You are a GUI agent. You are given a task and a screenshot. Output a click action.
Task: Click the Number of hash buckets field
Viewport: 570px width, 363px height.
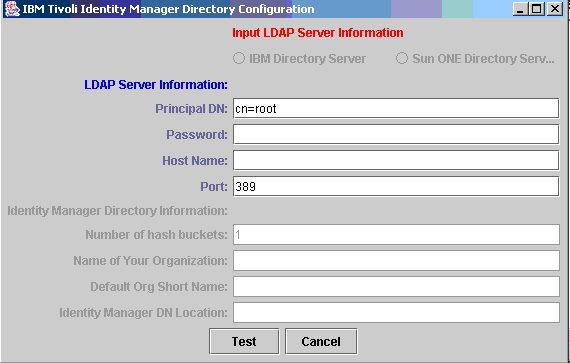[x=396, y=234]
